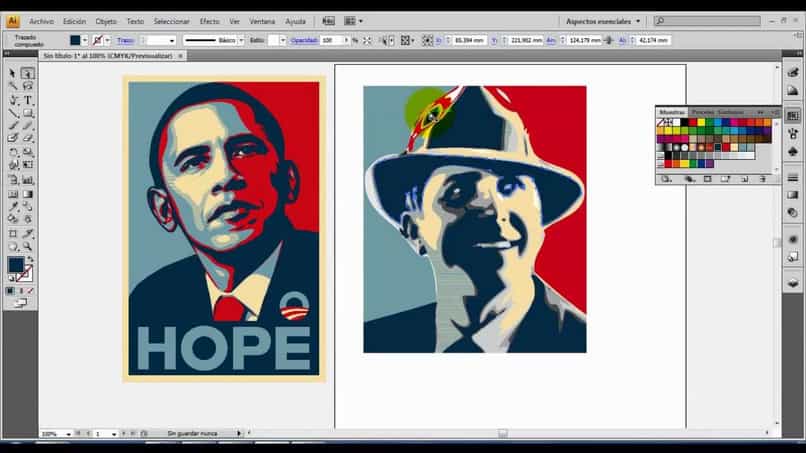The image size is (806, 453).
Task: Open the Symbols panel icon (club shape)
Action: click(793, 152)
